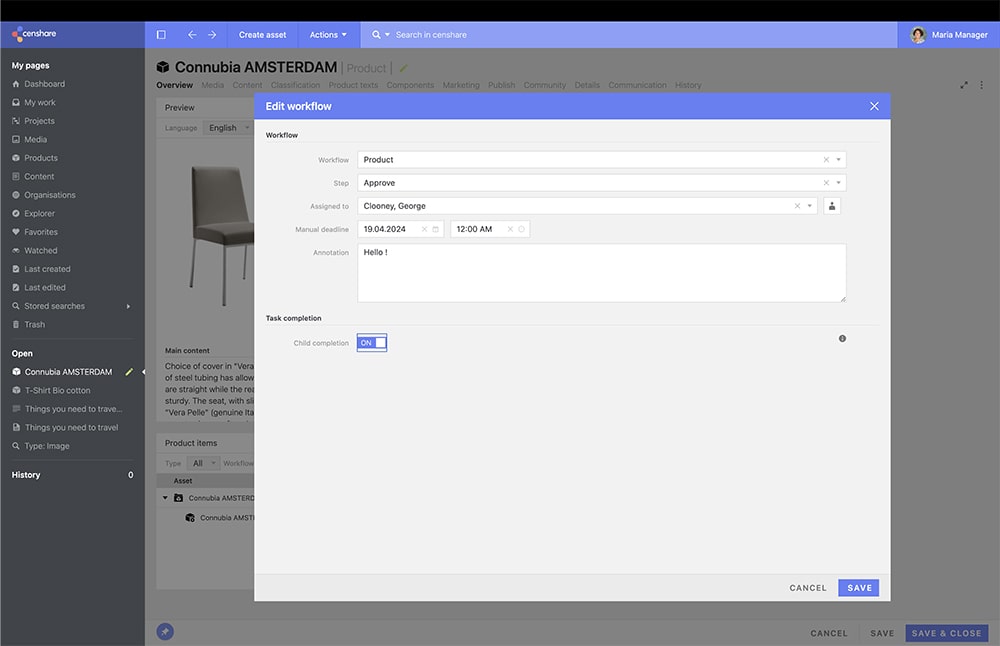Screen dimensions: 1000x646
Task: Click pencil icon next to Connubia AMSTERDAM
Action: 129,372
